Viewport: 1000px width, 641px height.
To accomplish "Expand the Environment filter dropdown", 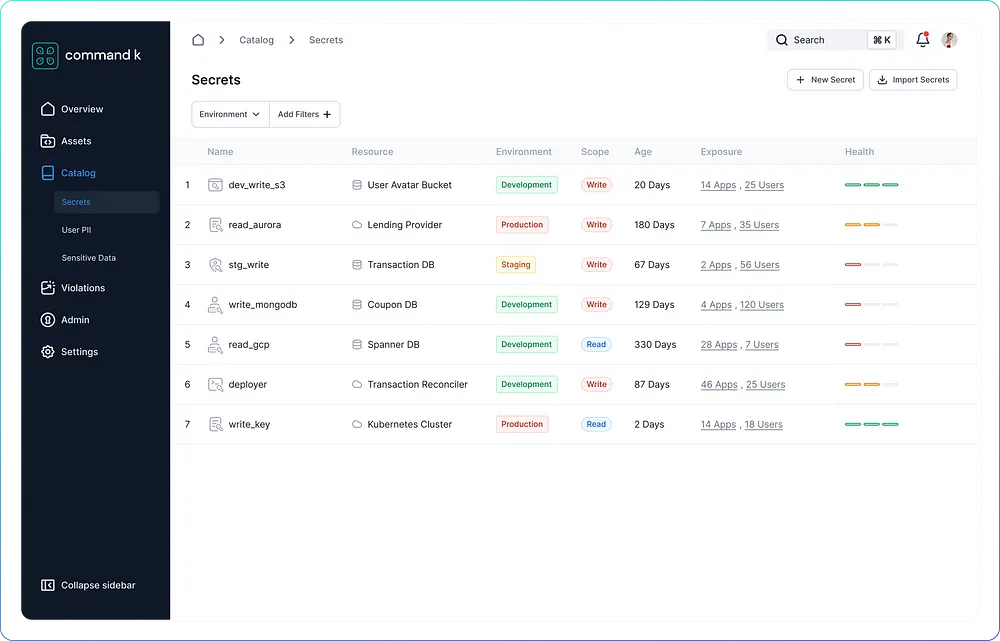I will tap(230, 114).
